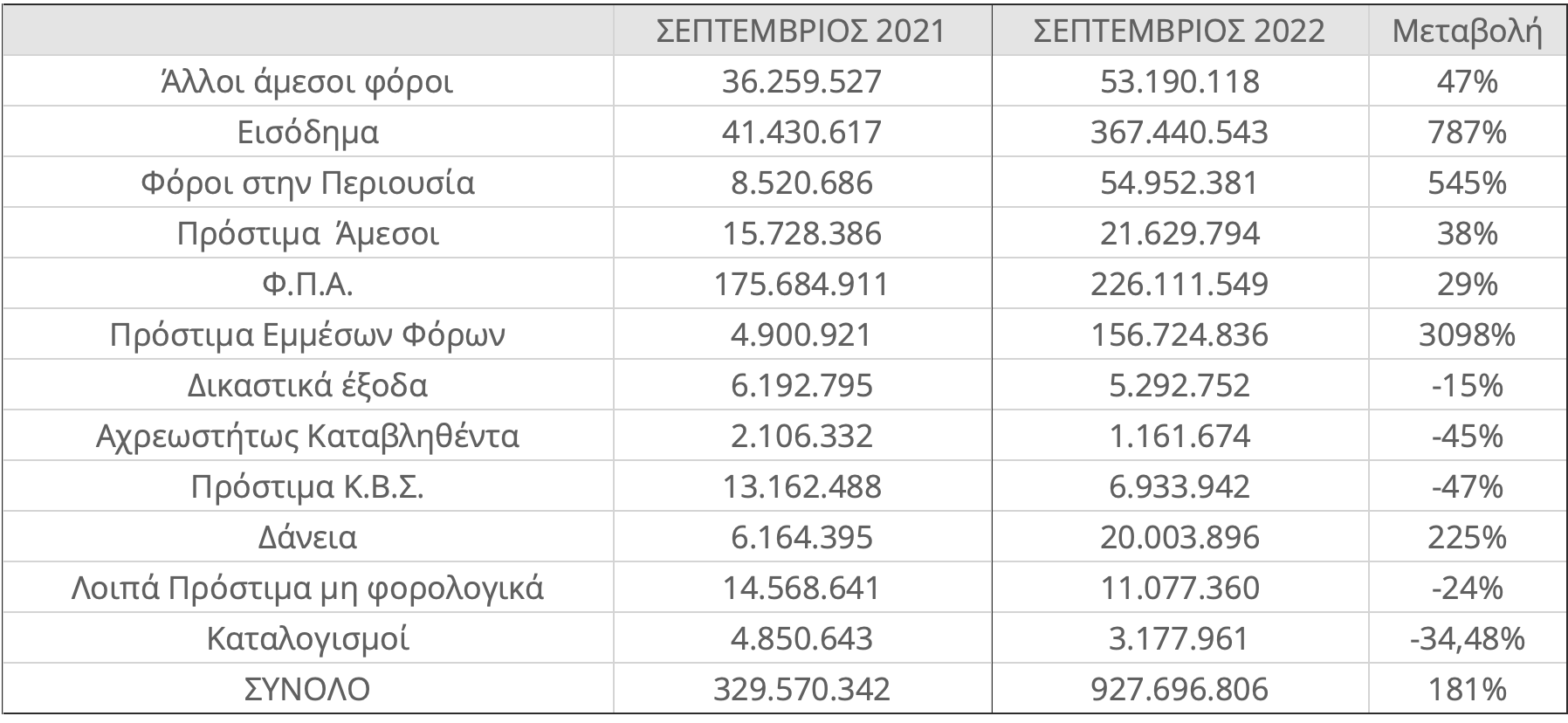Select the Πρόστιμα Κ.Β.Σ. label cell
1568x723 pixels.
pos(307,486)
